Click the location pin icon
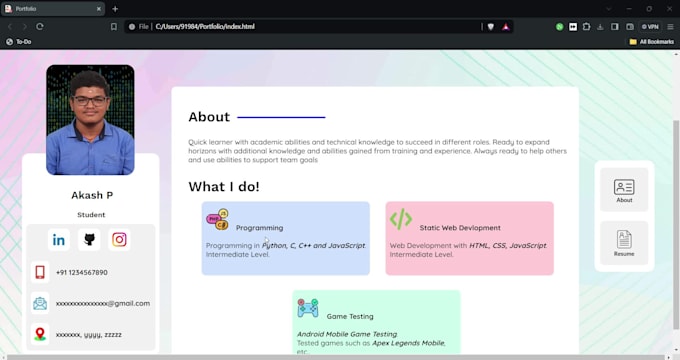 pos(40,334)
